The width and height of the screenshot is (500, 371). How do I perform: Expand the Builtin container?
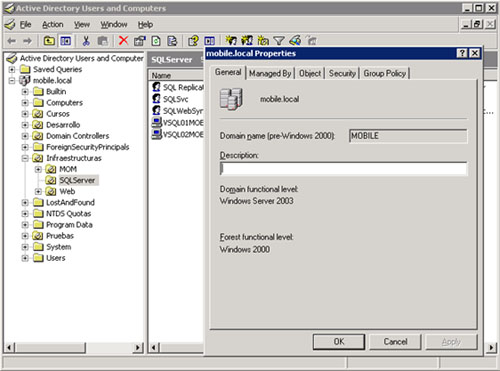pos(25,91)
